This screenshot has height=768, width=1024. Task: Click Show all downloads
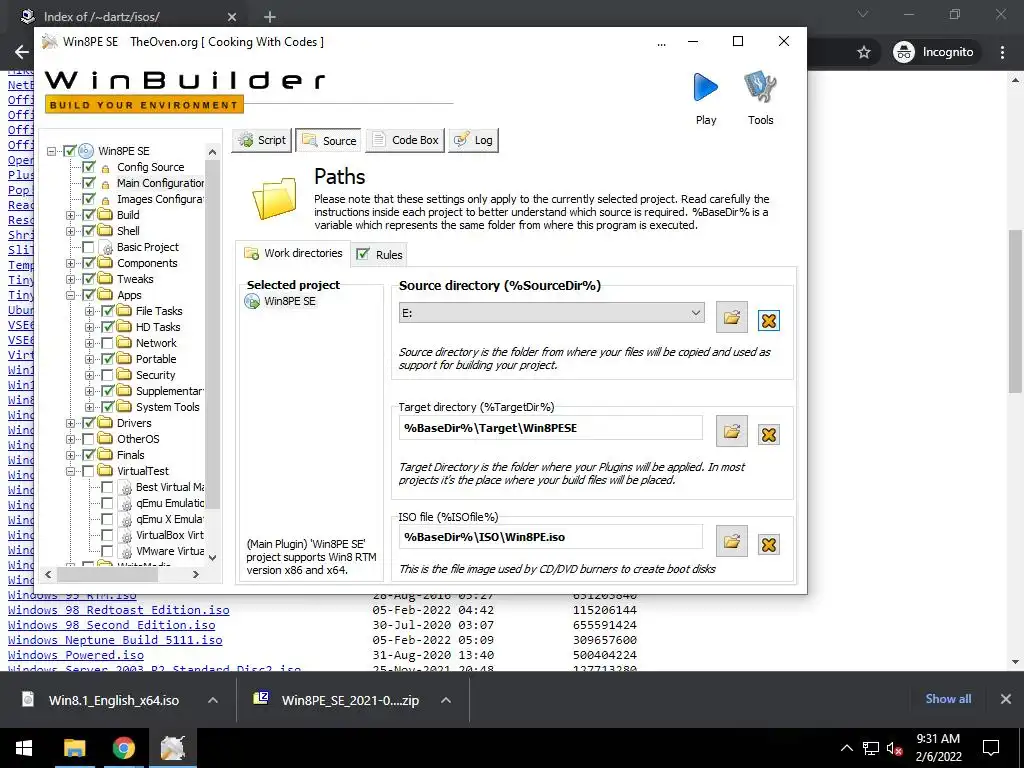[948, 699]
